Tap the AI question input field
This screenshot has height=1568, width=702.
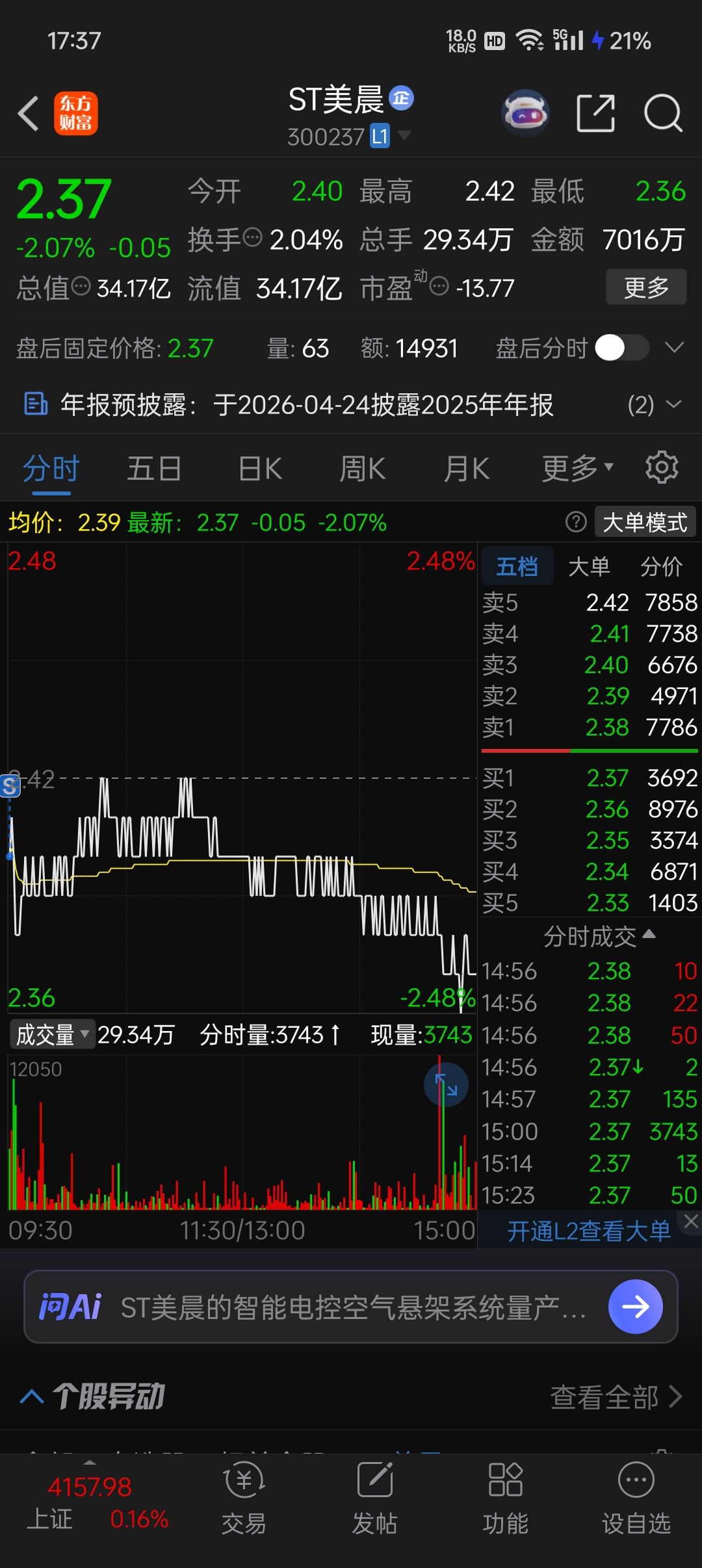coord(351,1307)
